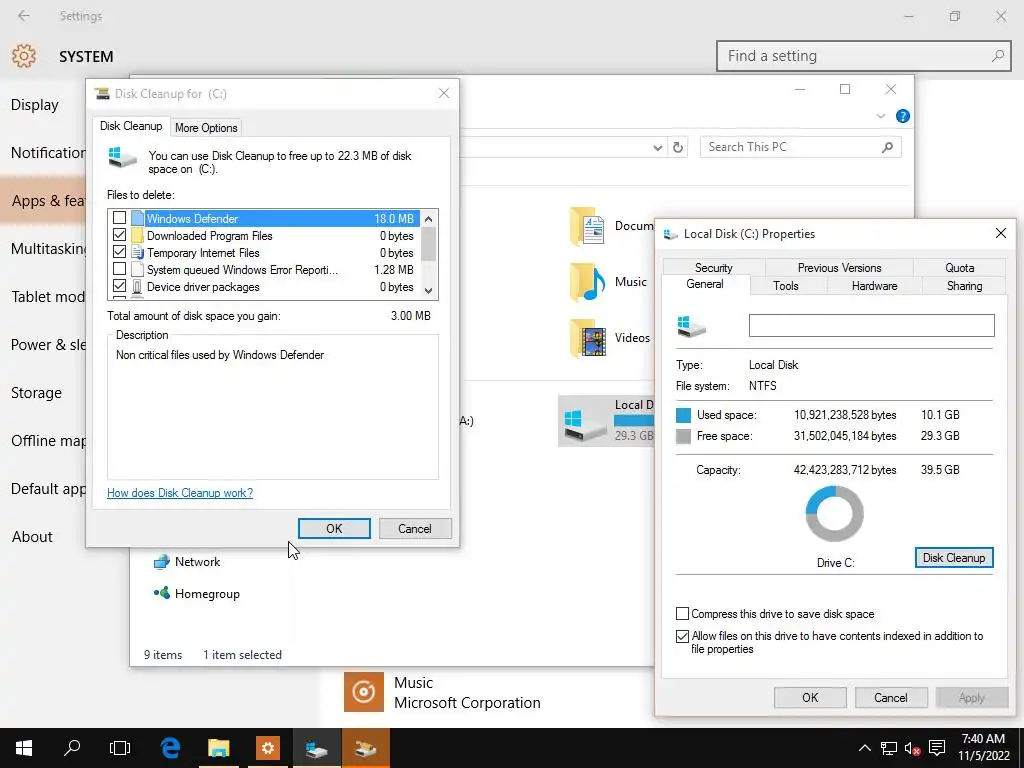Switch to Settings app on the taskbar
This screenshot has width=1024, height=768.
pyautogui.click(x=268, y=748)
